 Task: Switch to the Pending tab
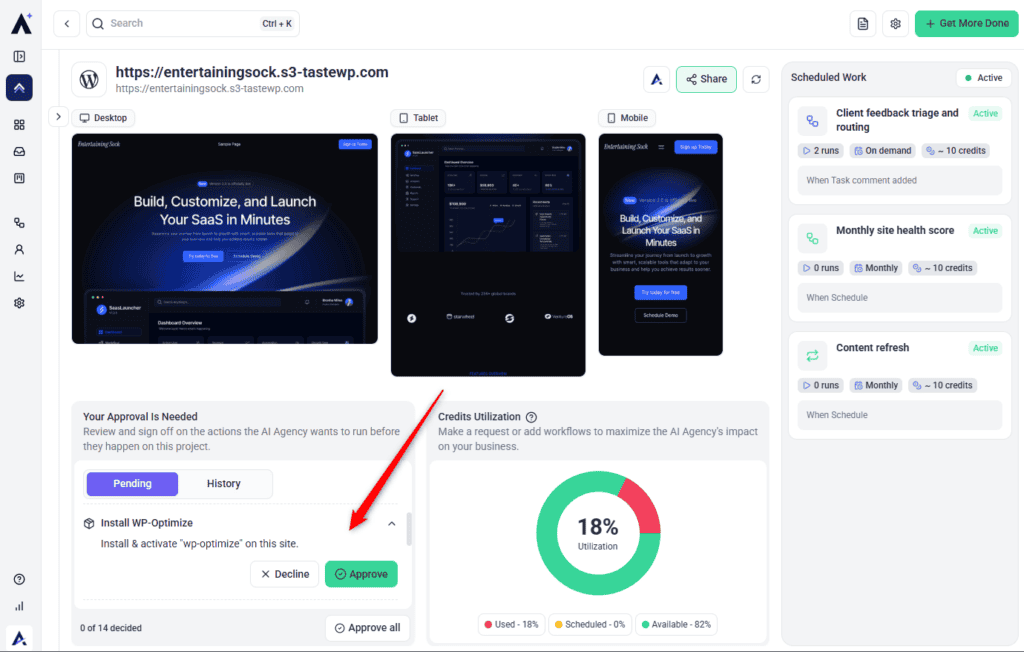133,484
